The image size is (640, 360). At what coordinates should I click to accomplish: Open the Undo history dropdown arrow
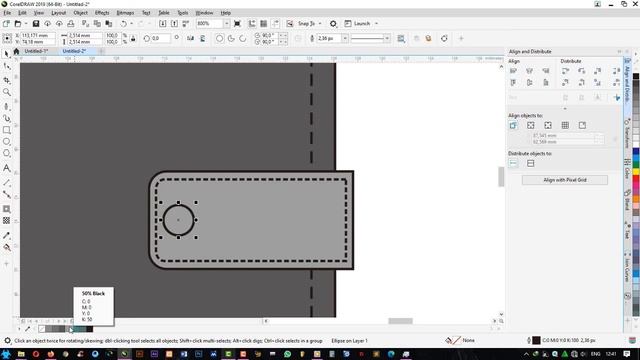(x=131, y=24)
